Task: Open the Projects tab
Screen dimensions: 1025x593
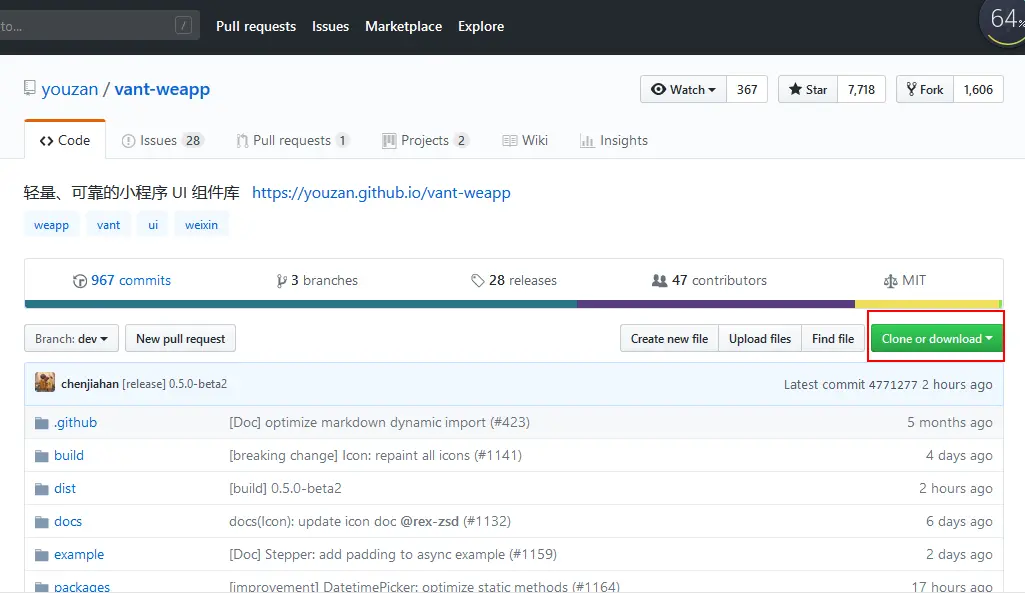Action: point(426,141)
